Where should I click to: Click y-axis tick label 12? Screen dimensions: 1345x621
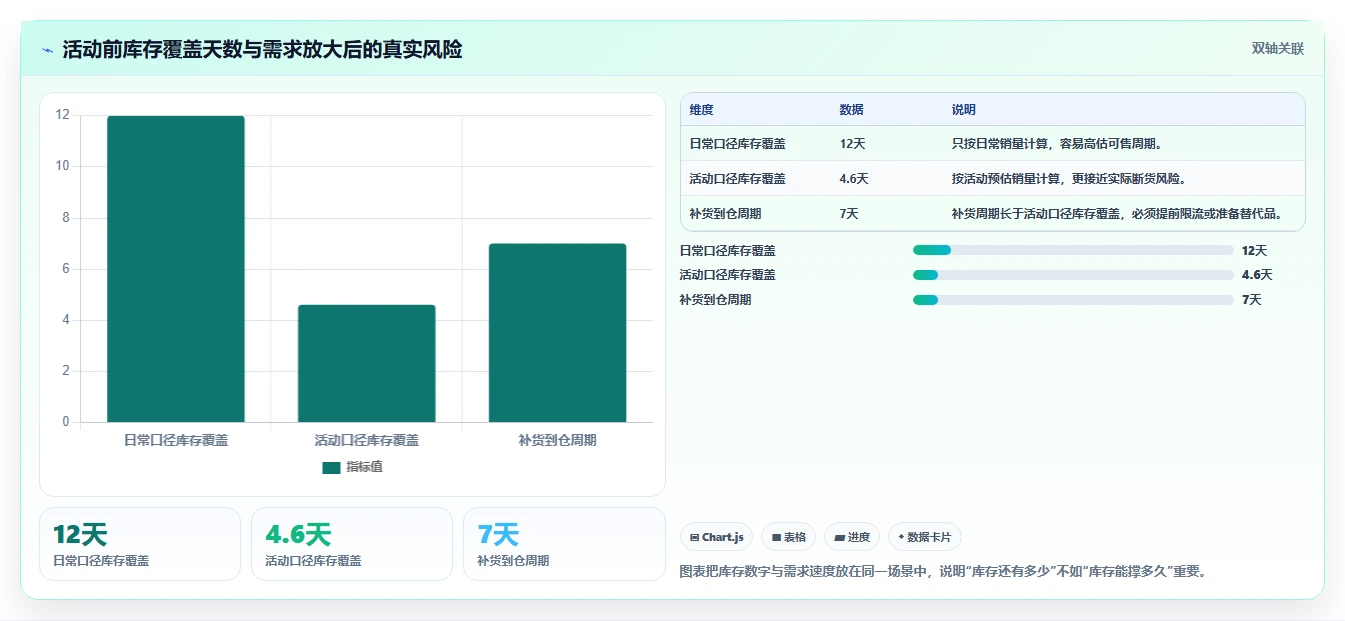click(63, 115)
